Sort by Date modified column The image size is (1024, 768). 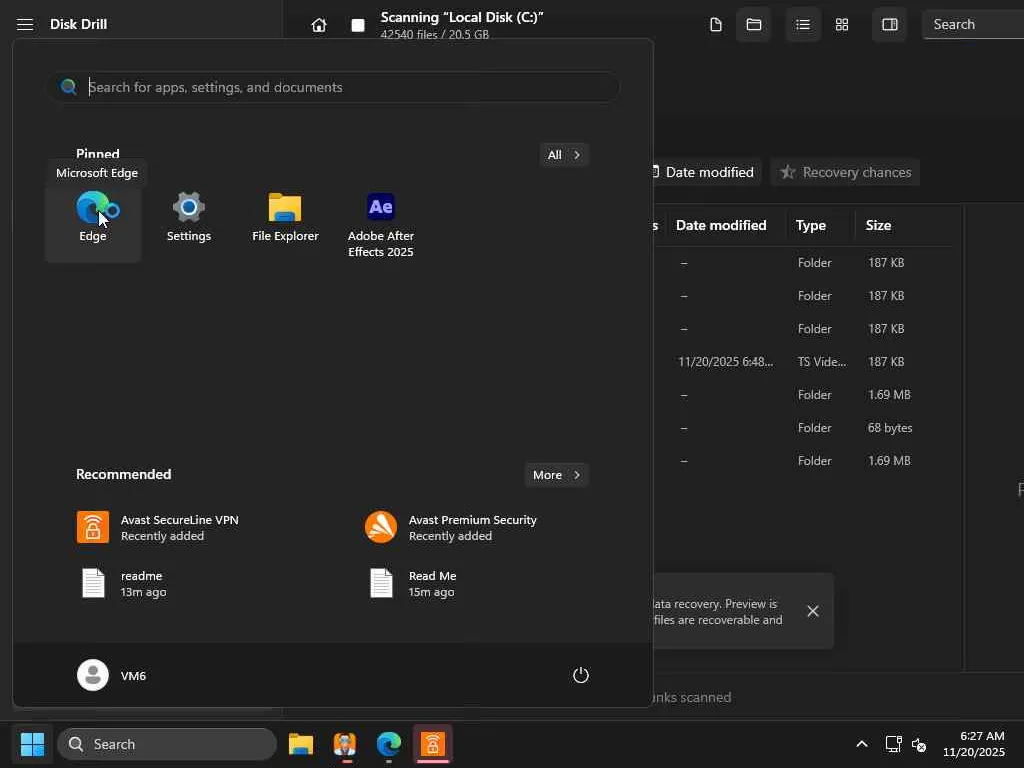pyautogui.click(x=721, y=225)
